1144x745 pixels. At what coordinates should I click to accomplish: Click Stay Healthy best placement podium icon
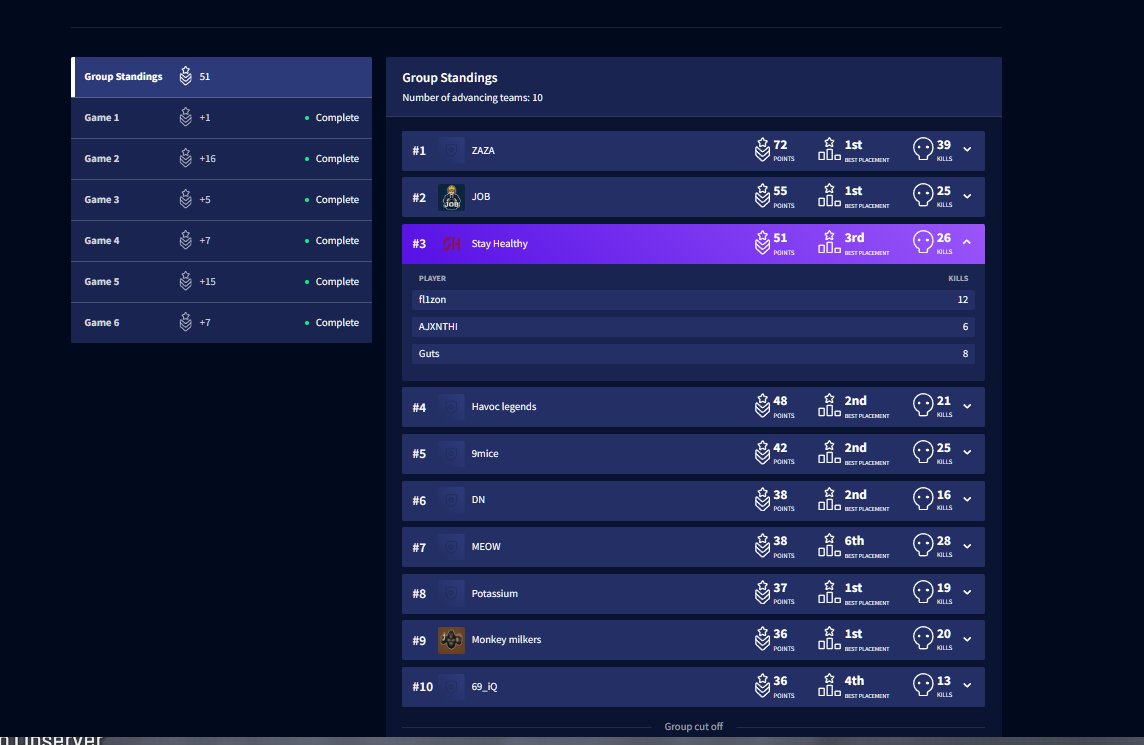coord(829,242)
